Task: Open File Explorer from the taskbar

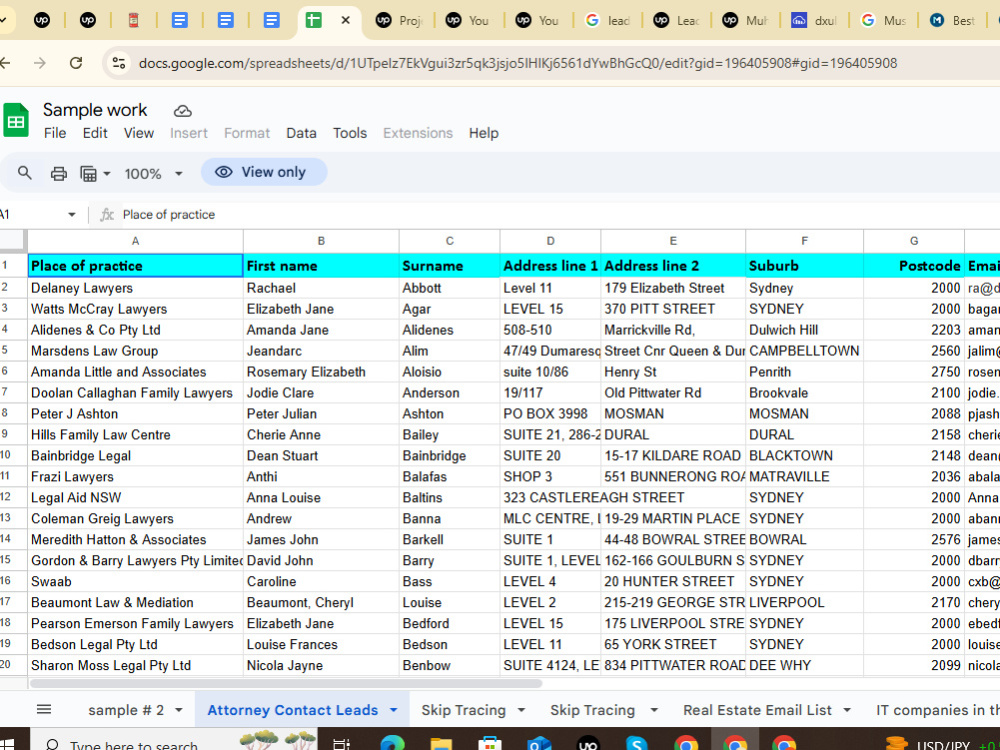Action: pos(441,744)
